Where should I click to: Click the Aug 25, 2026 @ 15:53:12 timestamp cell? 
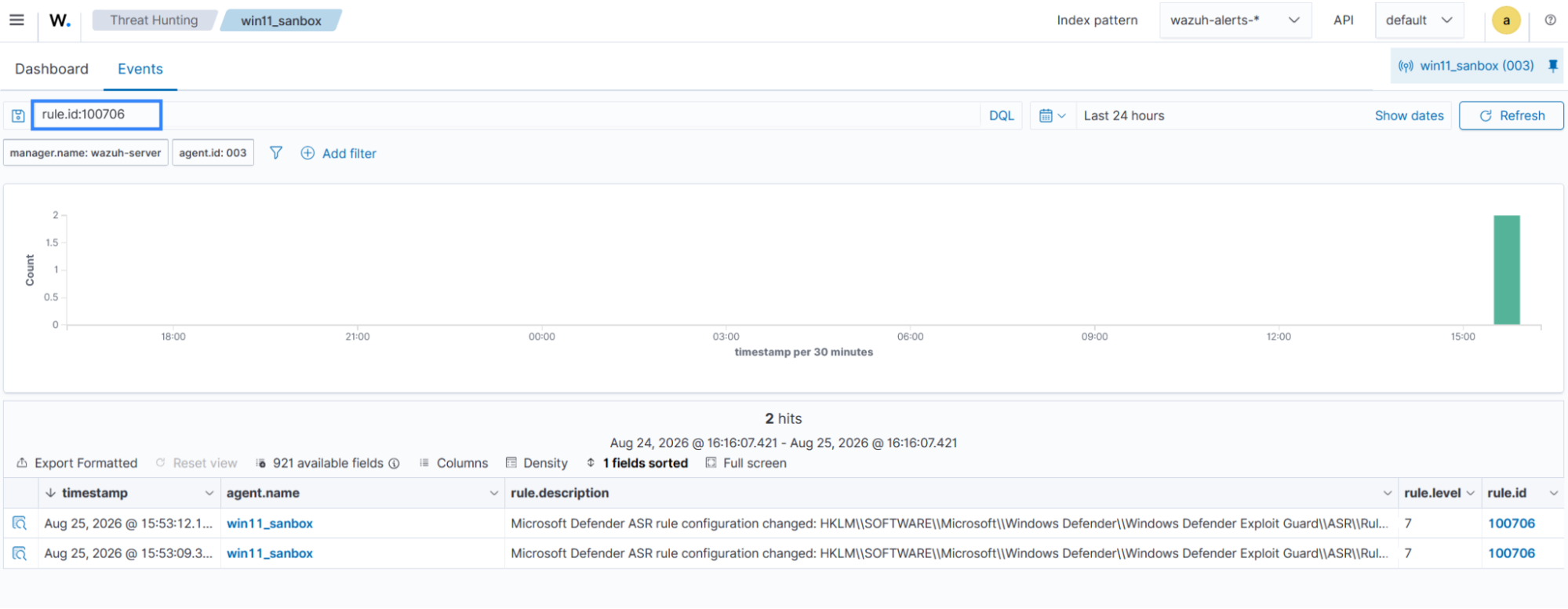point(128,523)
